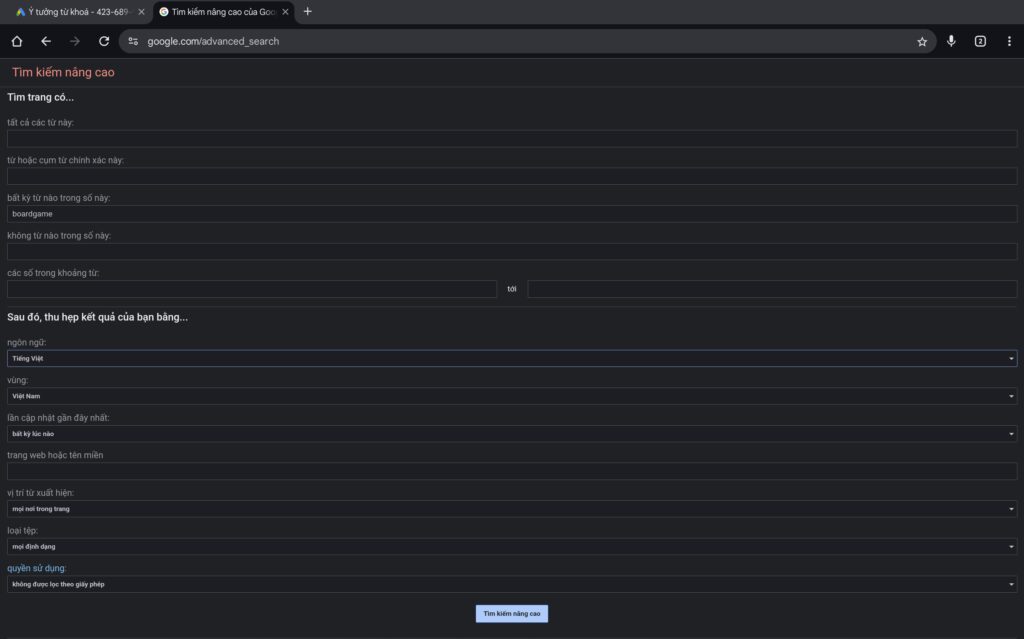Image resolution: width=1024 pixels, height=639 pixels.
Task: Click the "Tìm kiếm nâng cao" search button
Action: (511, 613)
